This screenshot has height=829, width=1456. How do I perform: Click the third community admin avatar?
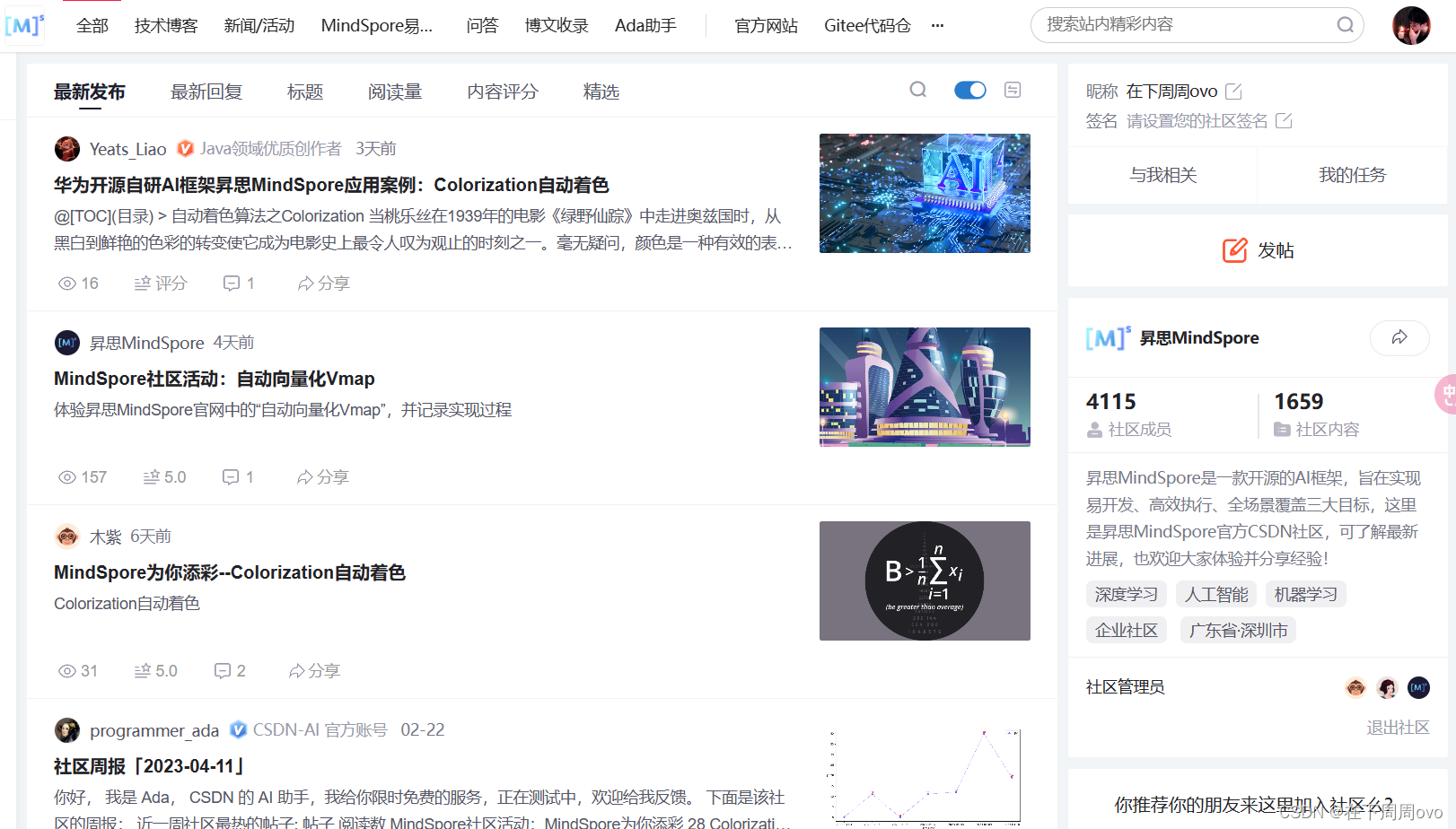coord(1418,688)
